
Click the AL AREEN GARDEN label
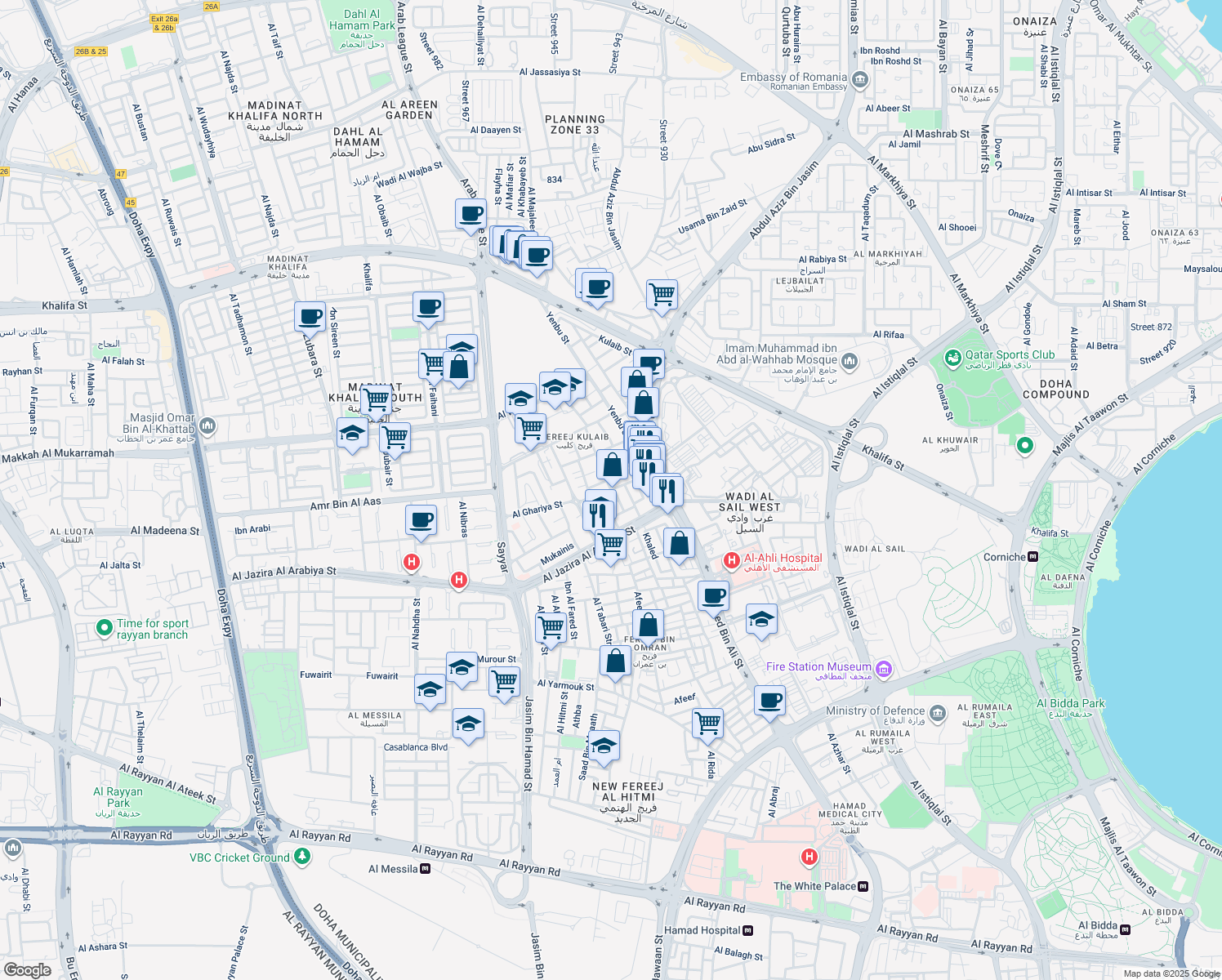pos(409,110)
